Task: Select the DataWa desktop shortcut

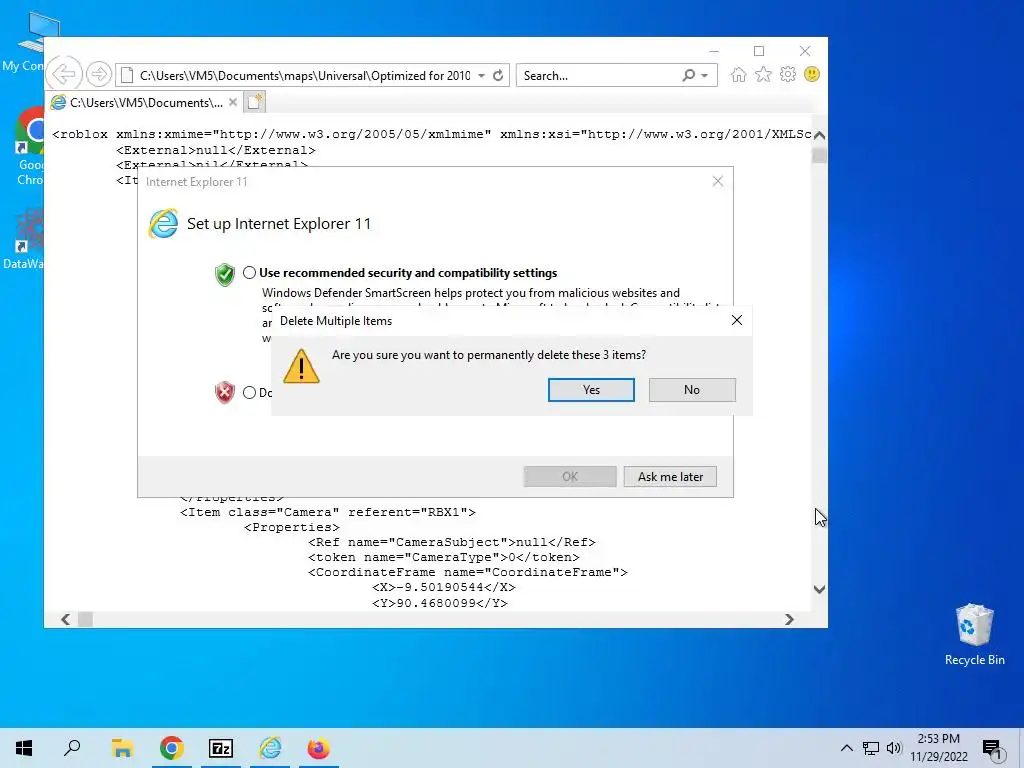Action: click(24, 239)
